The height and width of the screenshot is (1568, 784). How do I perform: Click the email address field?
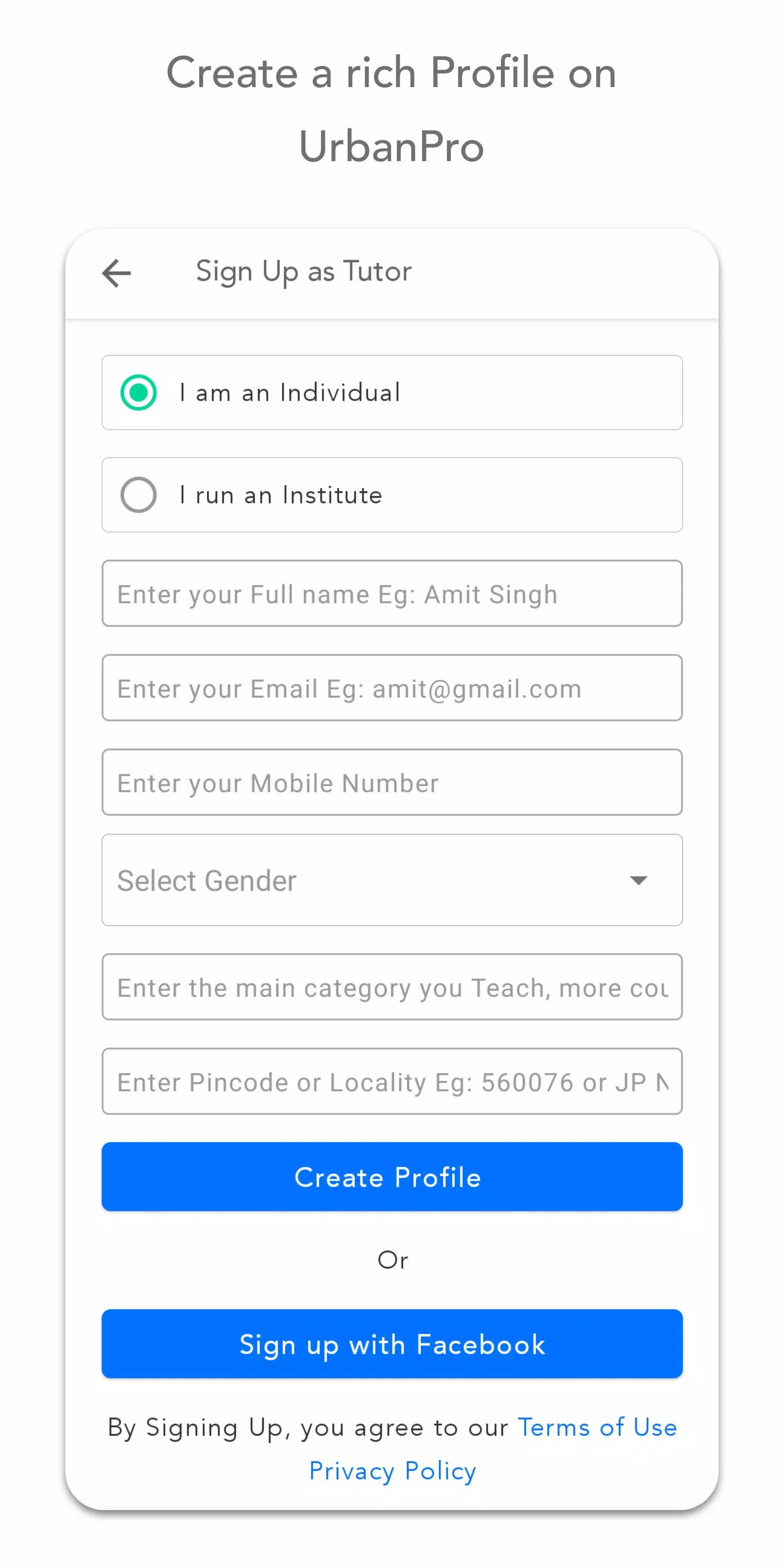(392, 689)
